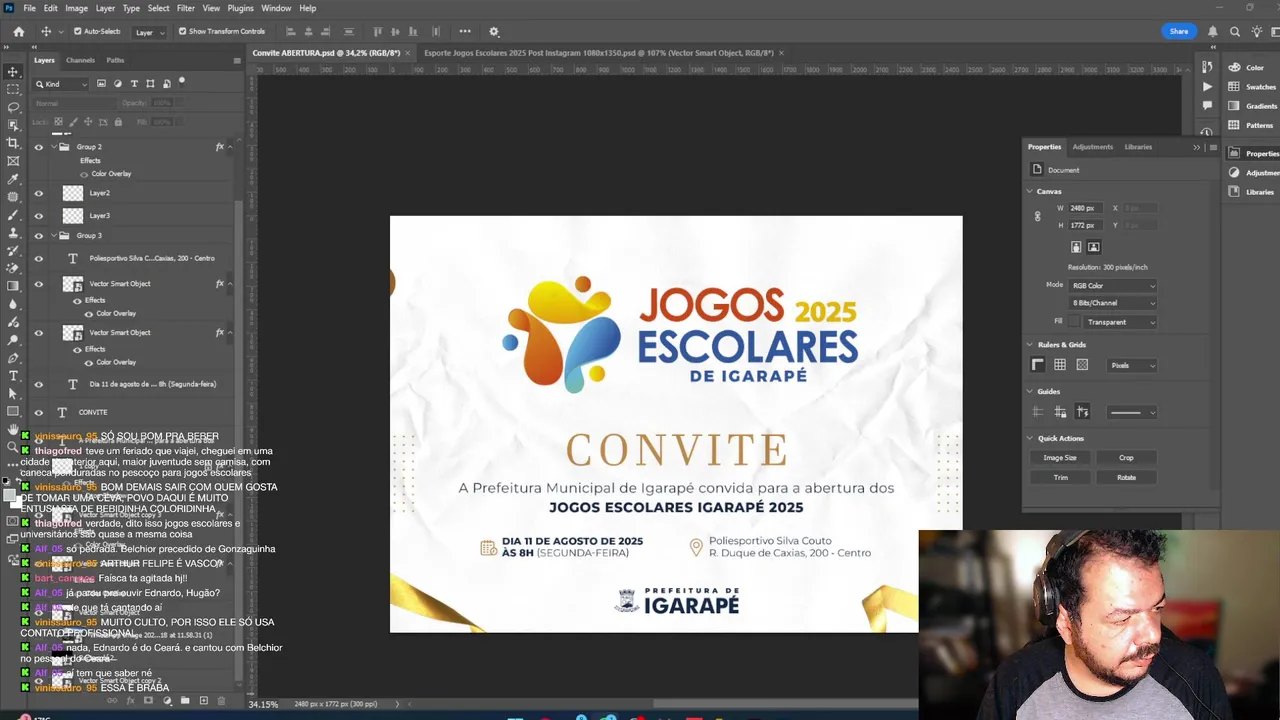The image size is (1280, 720).
Task: Hide the Group 3 layer
Action: 39,236
